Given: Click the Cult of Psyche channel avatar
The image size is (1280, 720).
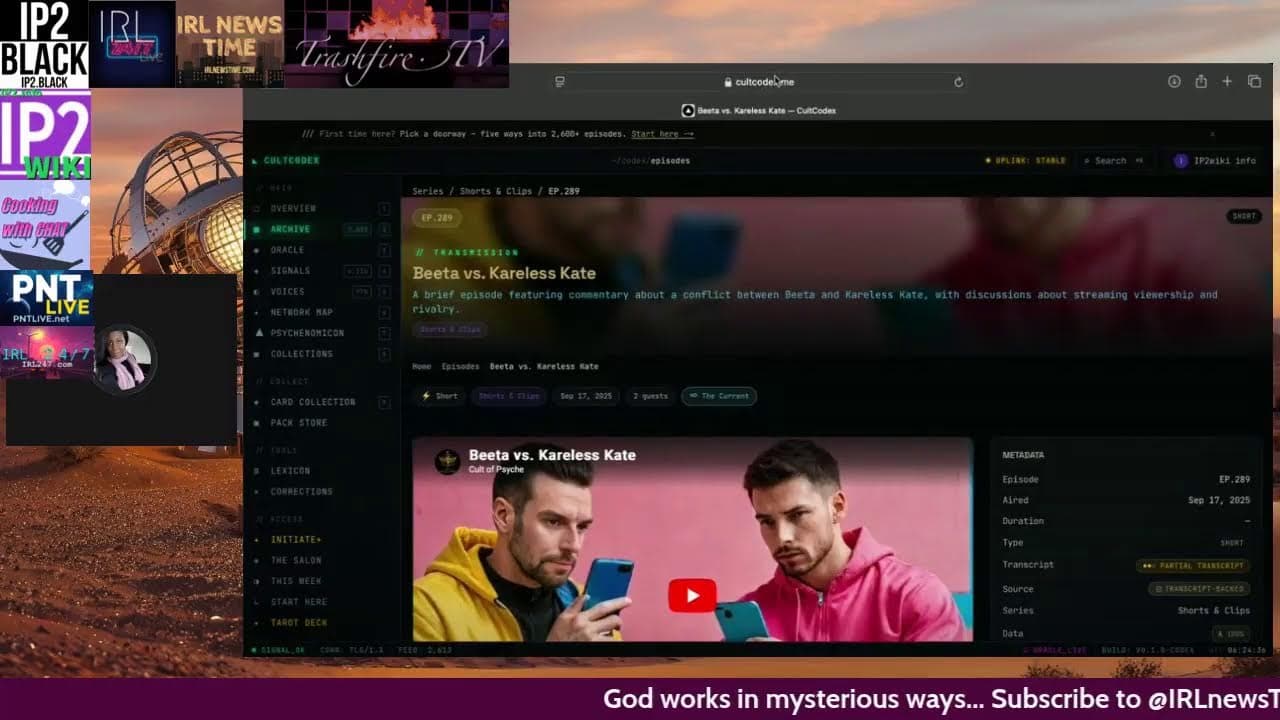Looking at the screenshot, I should pyautogui.click(x=447, y=461).
